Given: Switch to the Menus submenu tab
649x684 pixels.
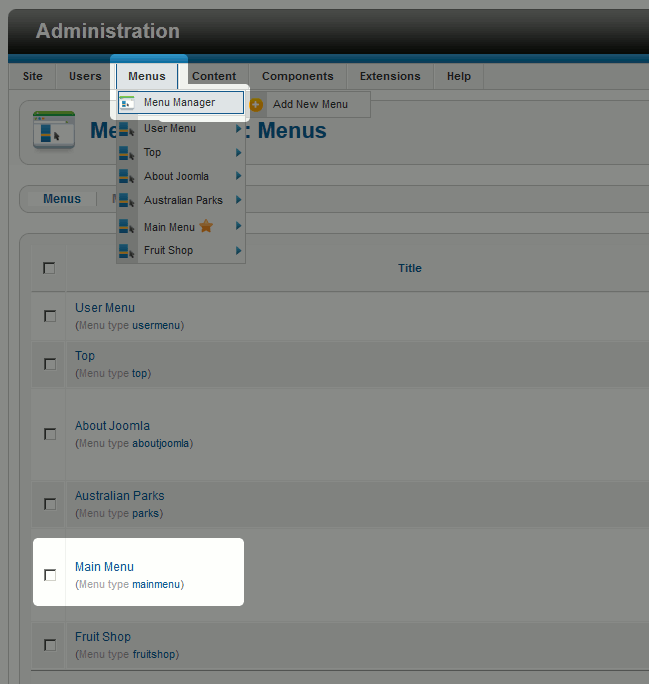Looking at the screenshot, I should (62, 199).
